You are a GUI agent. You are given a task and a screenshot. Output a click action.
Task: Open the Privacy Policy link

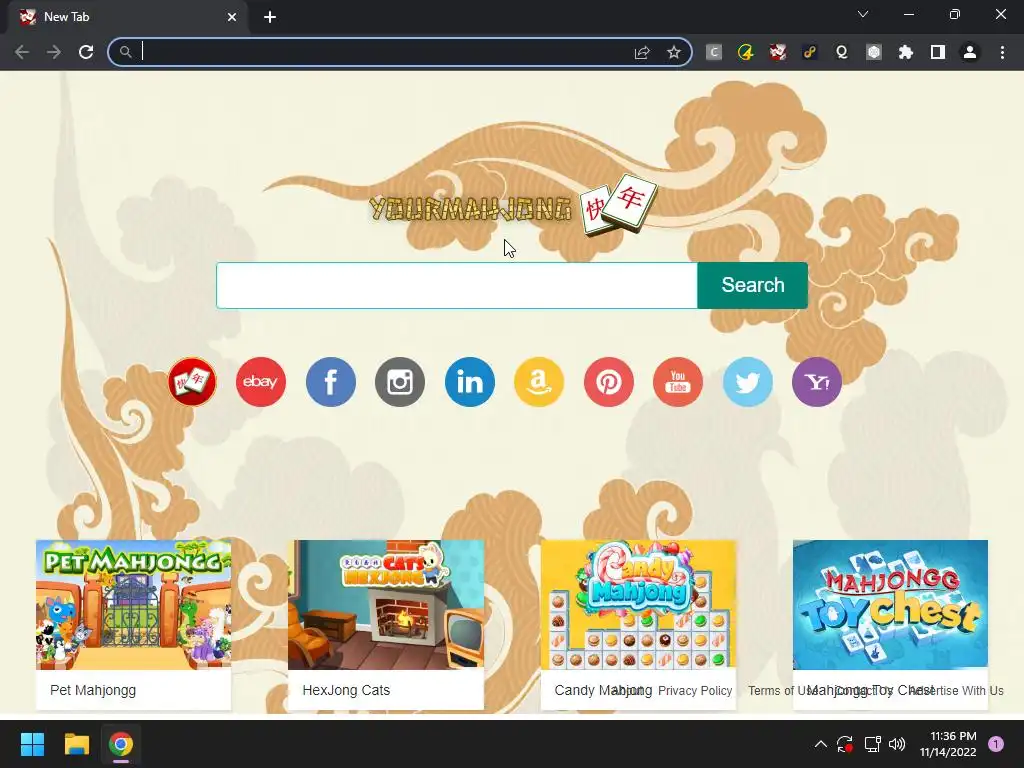click(x=695, y=691)
